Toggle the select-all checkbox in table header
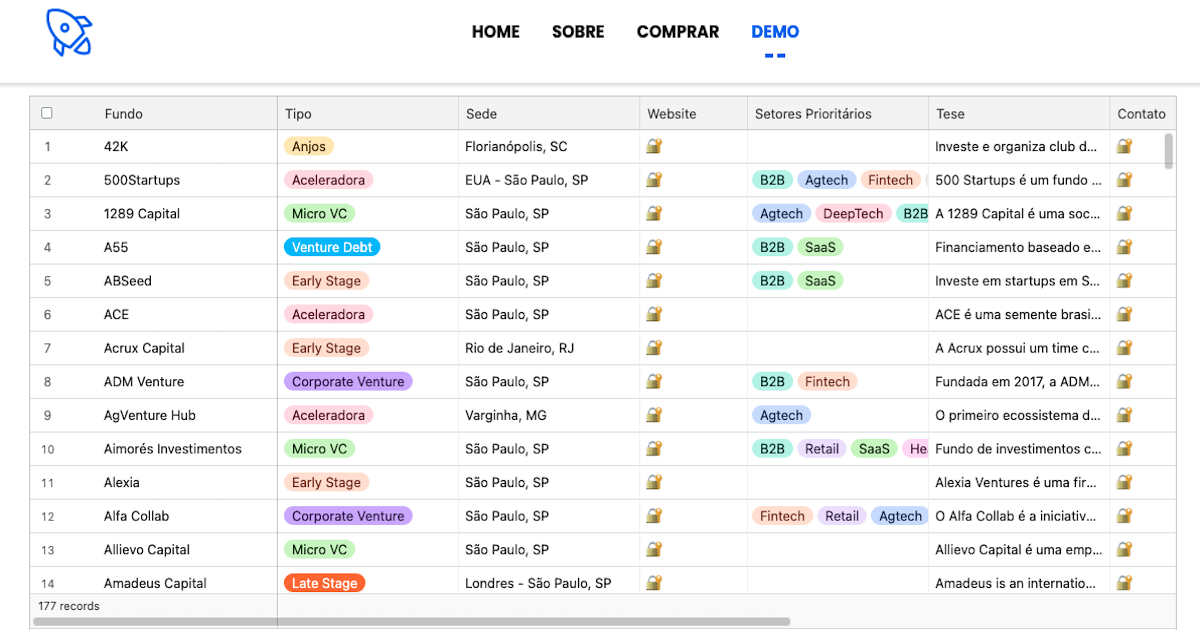Screen dimensions: 1200x630 point(47,113)
